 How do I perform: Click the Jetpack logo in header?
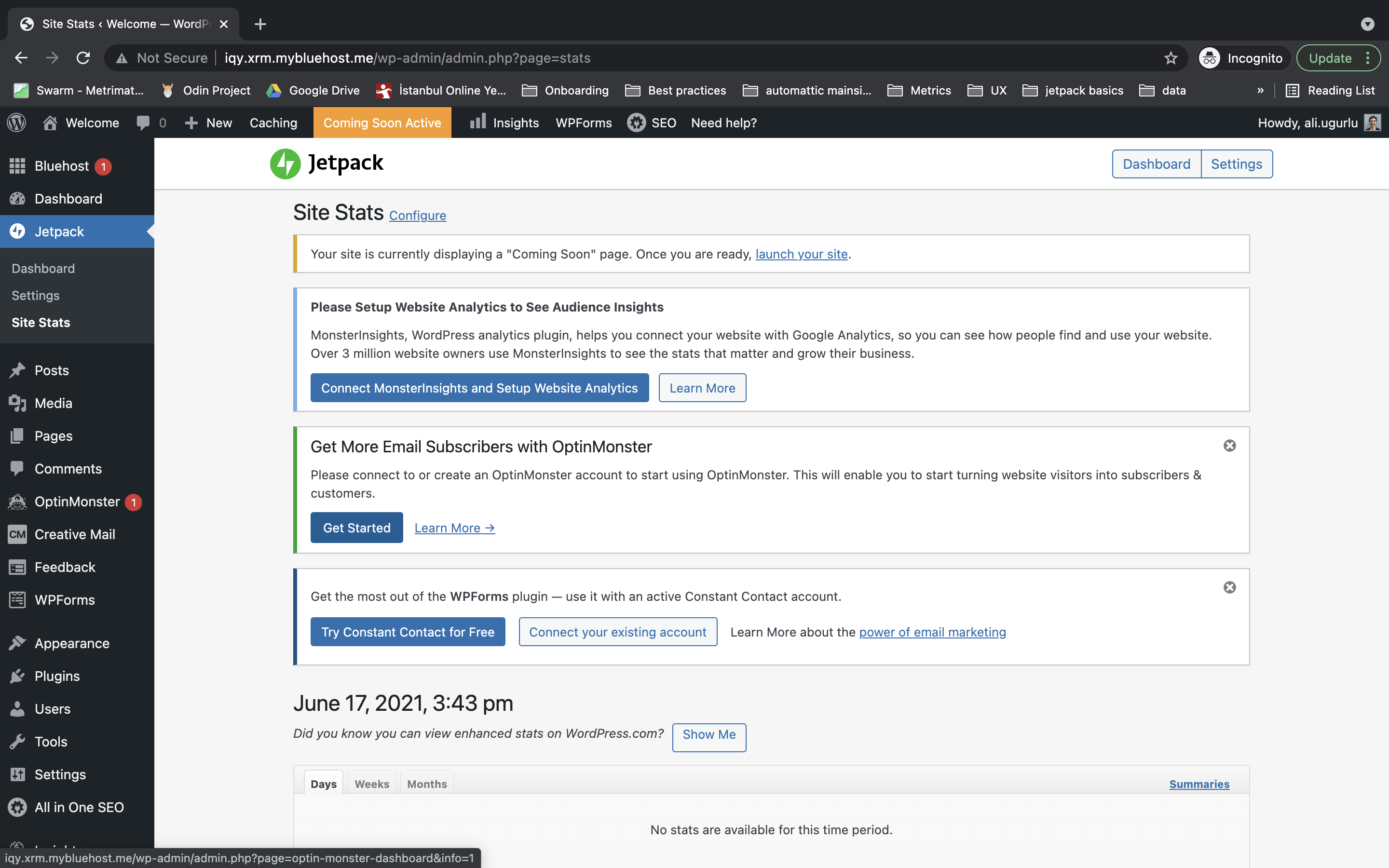(327, 163)
